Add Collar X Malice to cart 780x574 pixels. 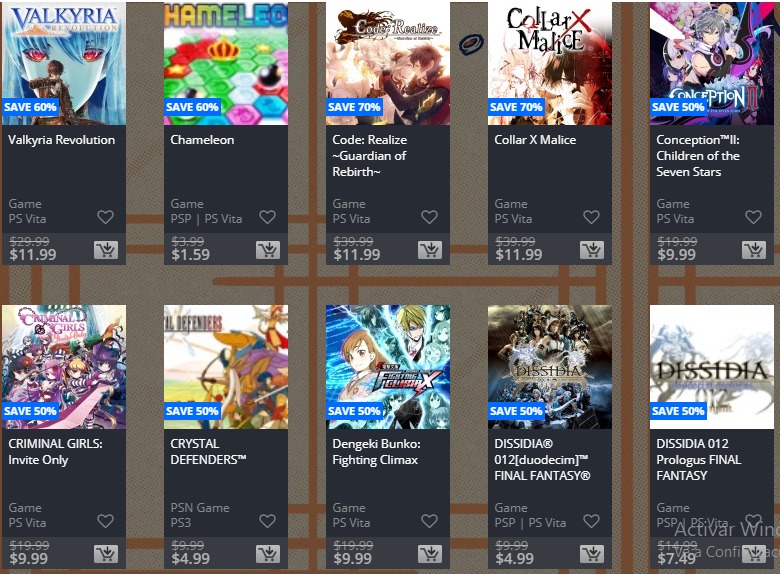coord(592,250)
